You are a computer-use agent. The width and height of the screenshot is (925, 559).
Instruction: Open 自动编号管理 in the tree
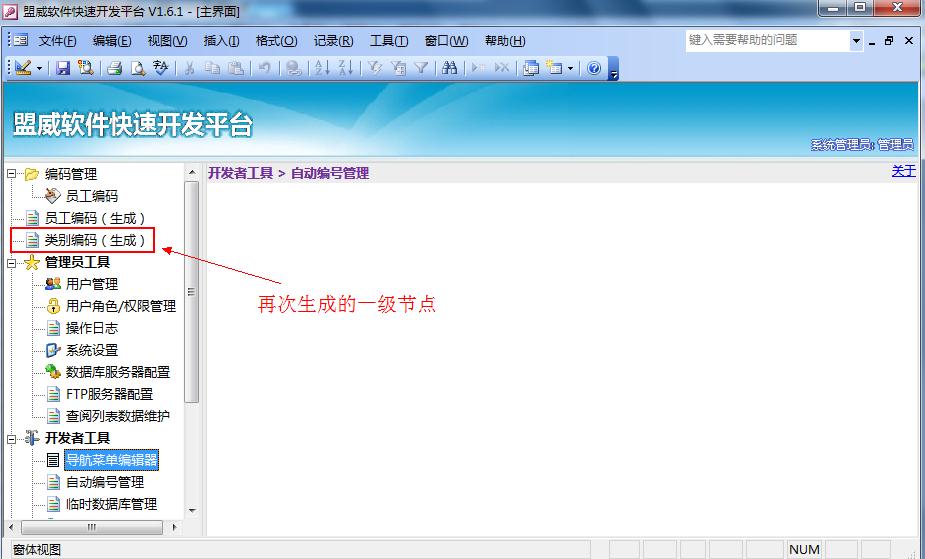[x=105, y=482]
